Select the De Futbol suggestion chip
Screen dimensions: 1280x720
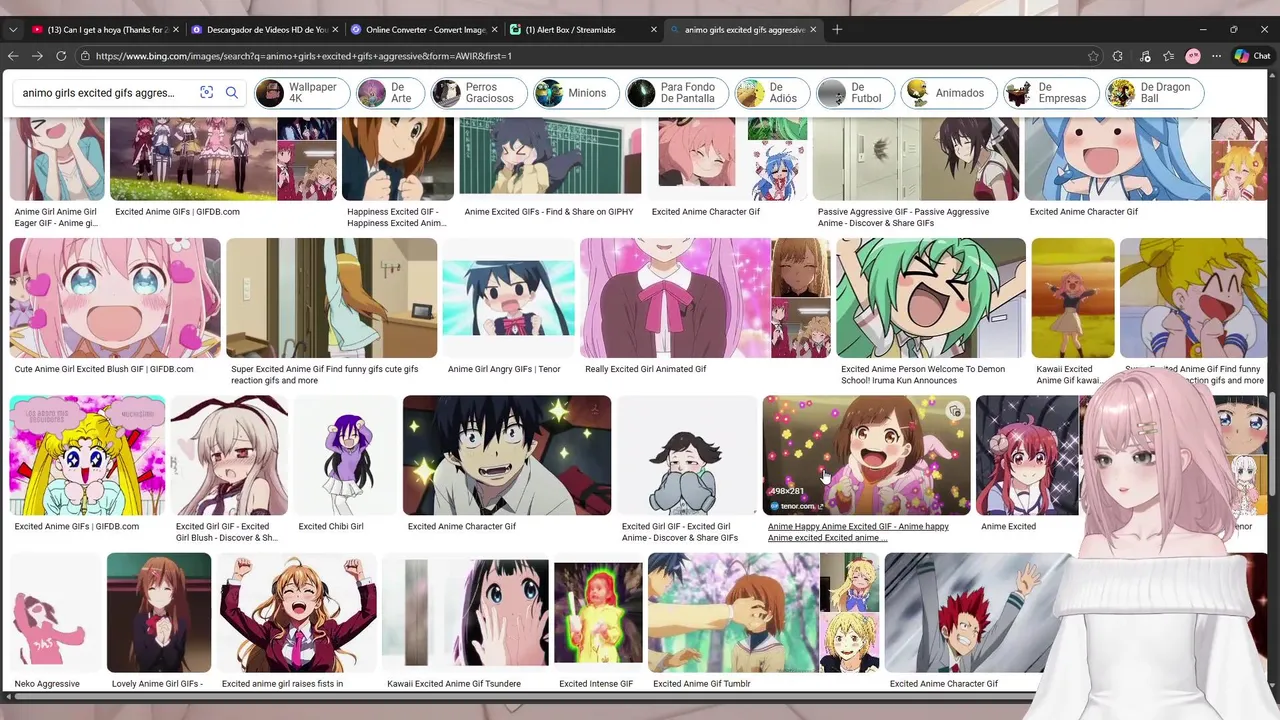click(x=854, y=93)
